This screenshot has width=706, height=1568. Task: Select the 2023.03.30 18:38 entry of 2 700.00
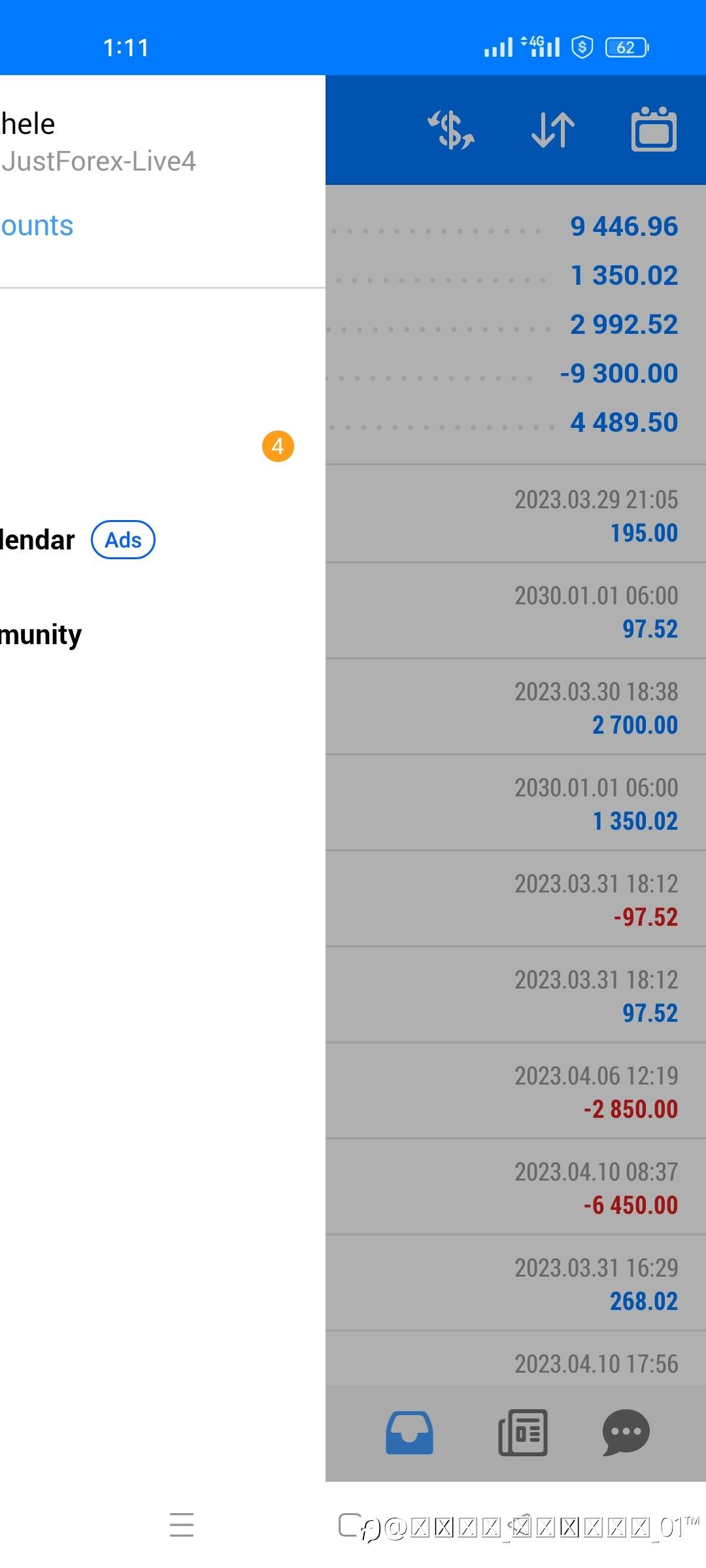[515, 708]
